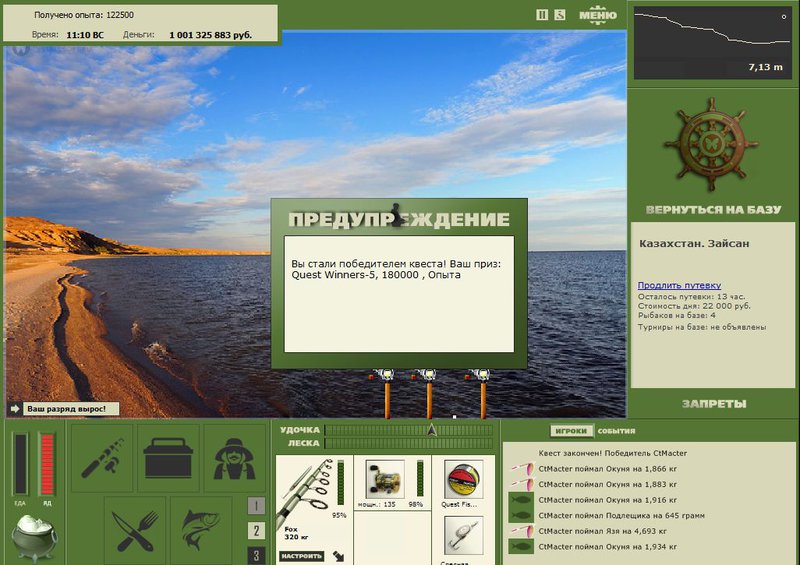
Task: Click arrow icon beside НАСТРОИТЬ
Action: pyautogui.click(x=338, y=556)
